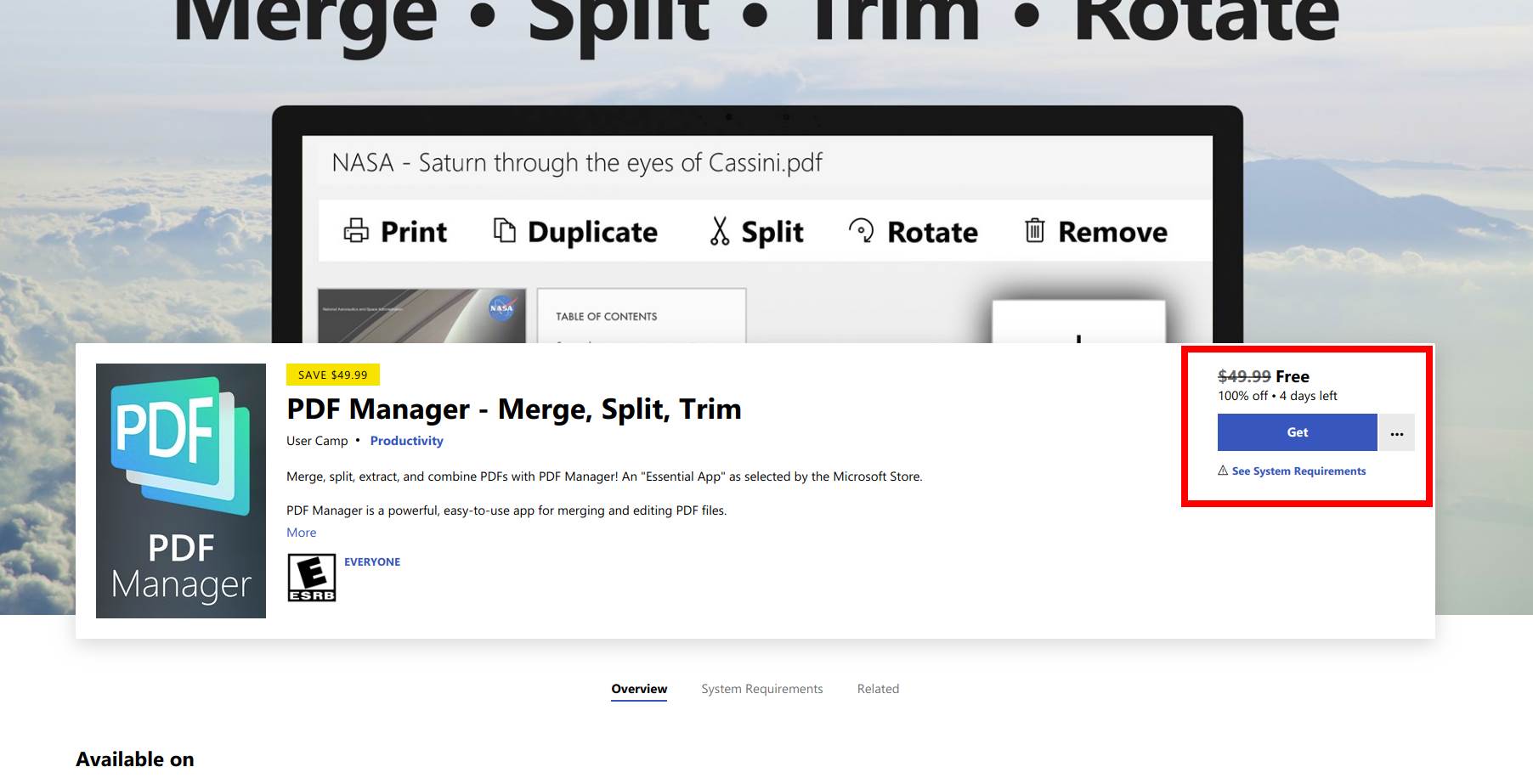Click the NASA cover page thumbnail
This screenshot has width=1533, height=784.
point(421,316)
